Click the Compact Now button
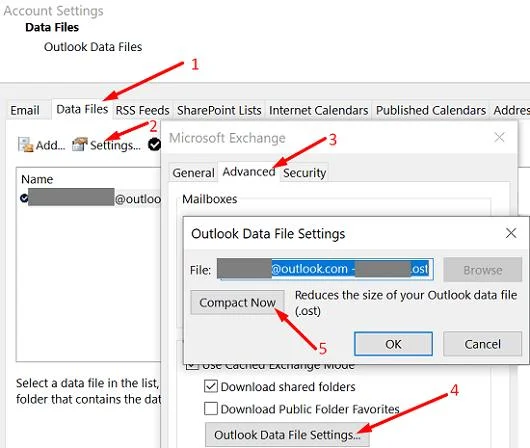Screen dimensions: 530x448 click(237, 303)
